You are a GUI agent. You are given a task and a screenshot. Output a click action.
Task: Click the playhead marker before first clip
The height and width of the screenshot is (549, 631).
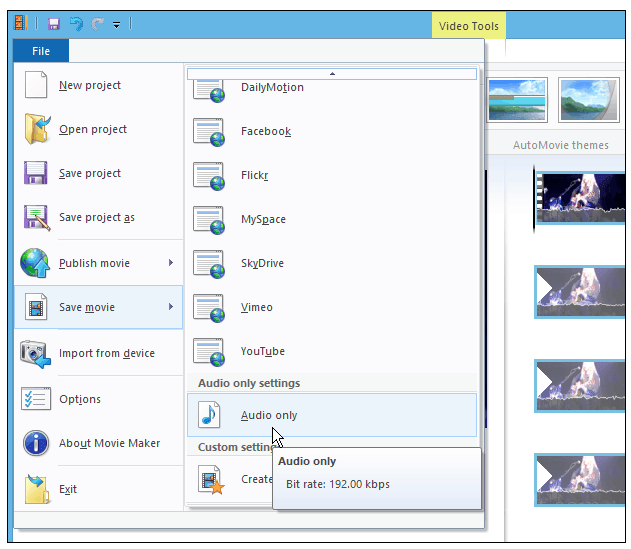click(534, 199)
